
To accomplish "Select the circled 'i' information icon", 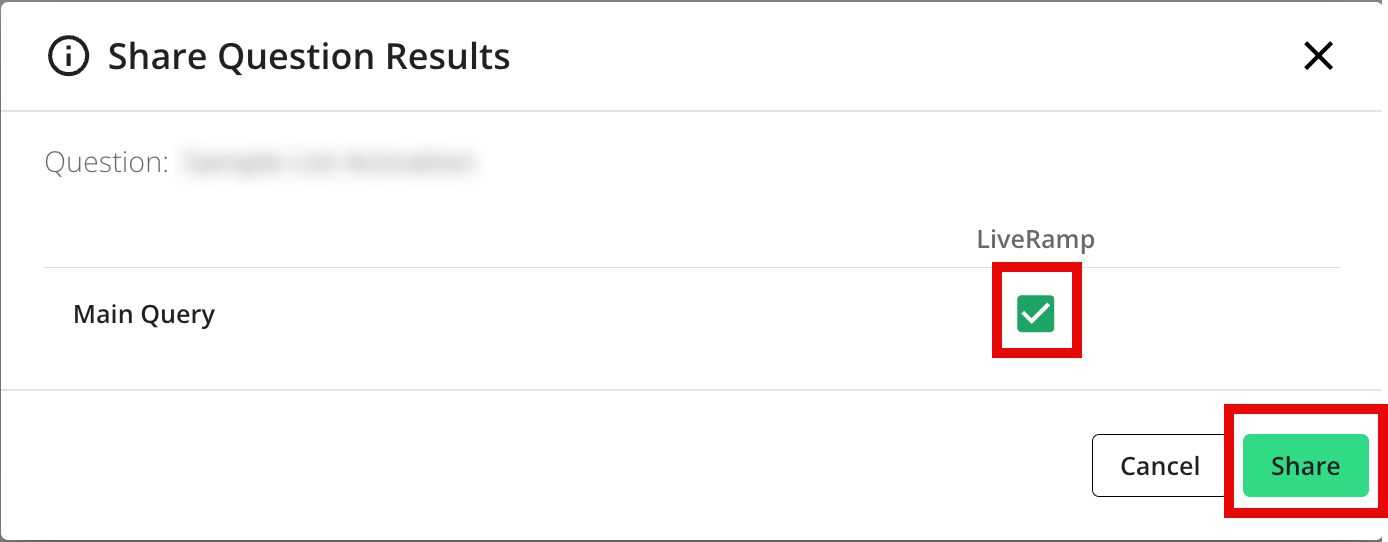I will (x=68, y=57).
